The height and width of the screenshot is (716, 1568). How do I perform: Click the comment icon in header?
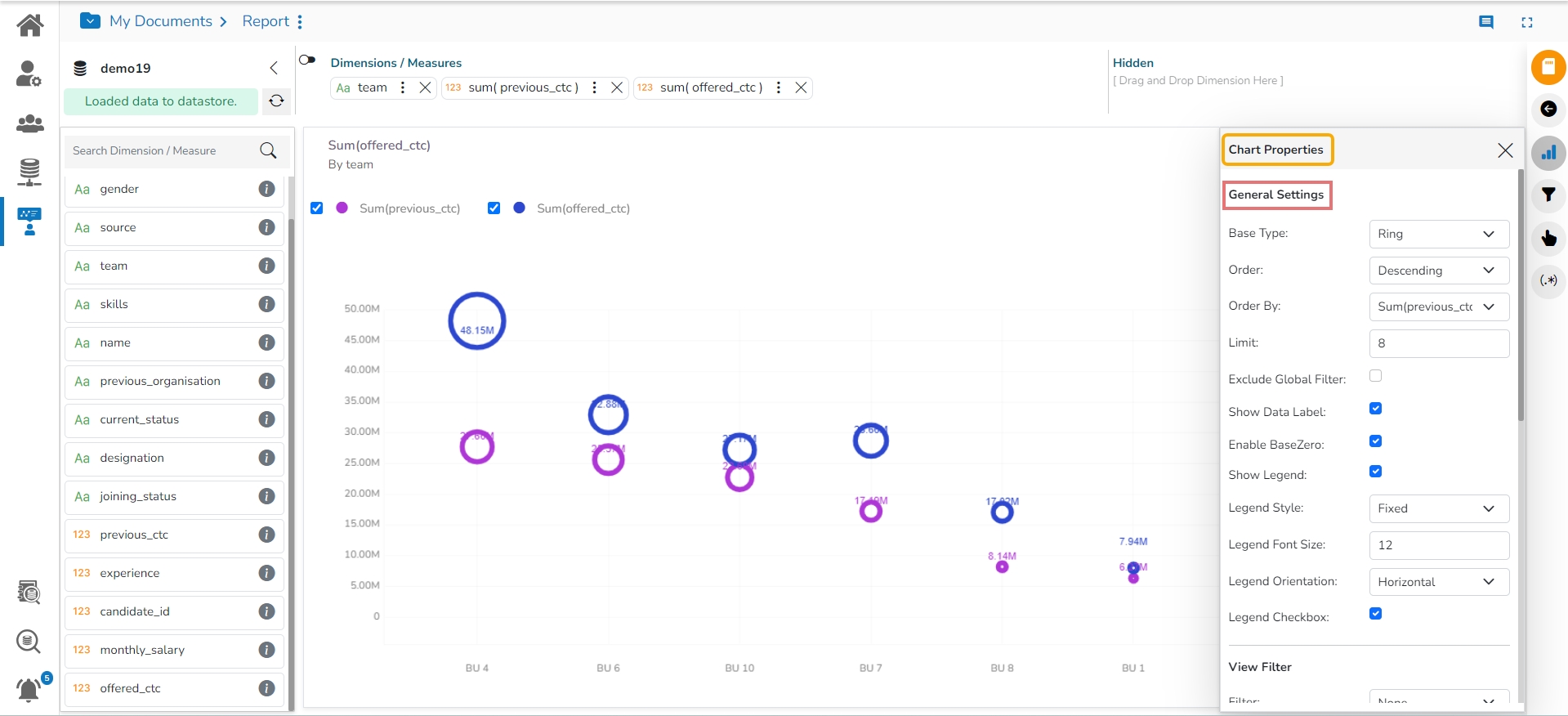click(x=1486, y=22)
